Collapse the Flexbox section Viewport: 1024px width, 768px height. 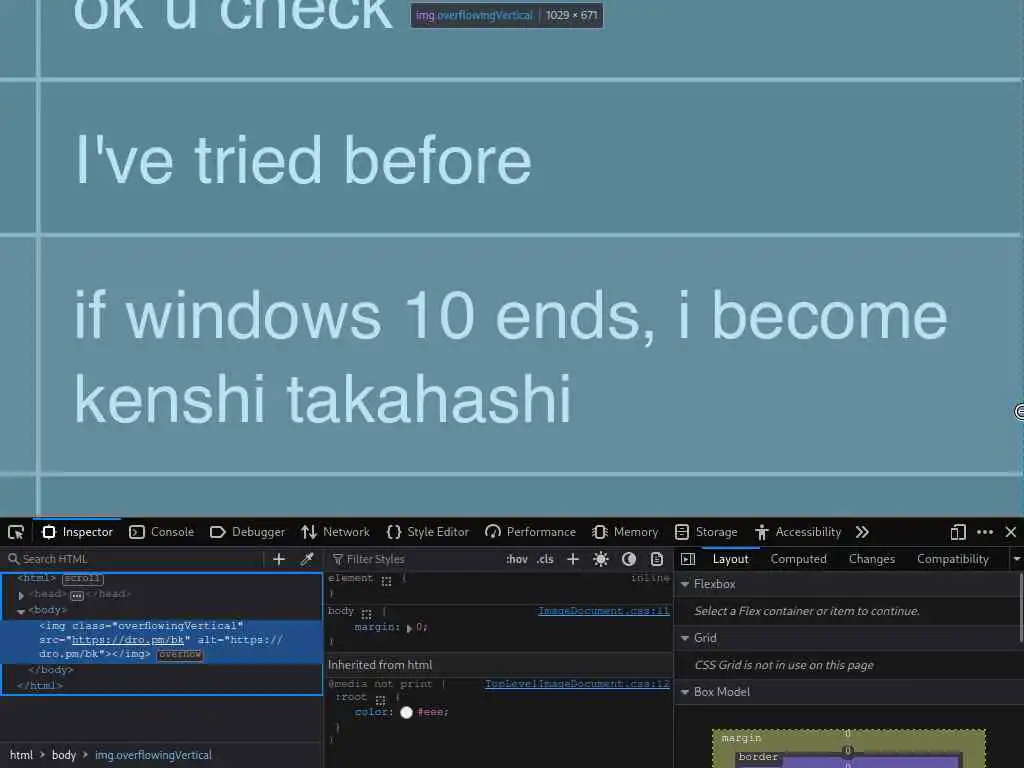tap(685, 584)
